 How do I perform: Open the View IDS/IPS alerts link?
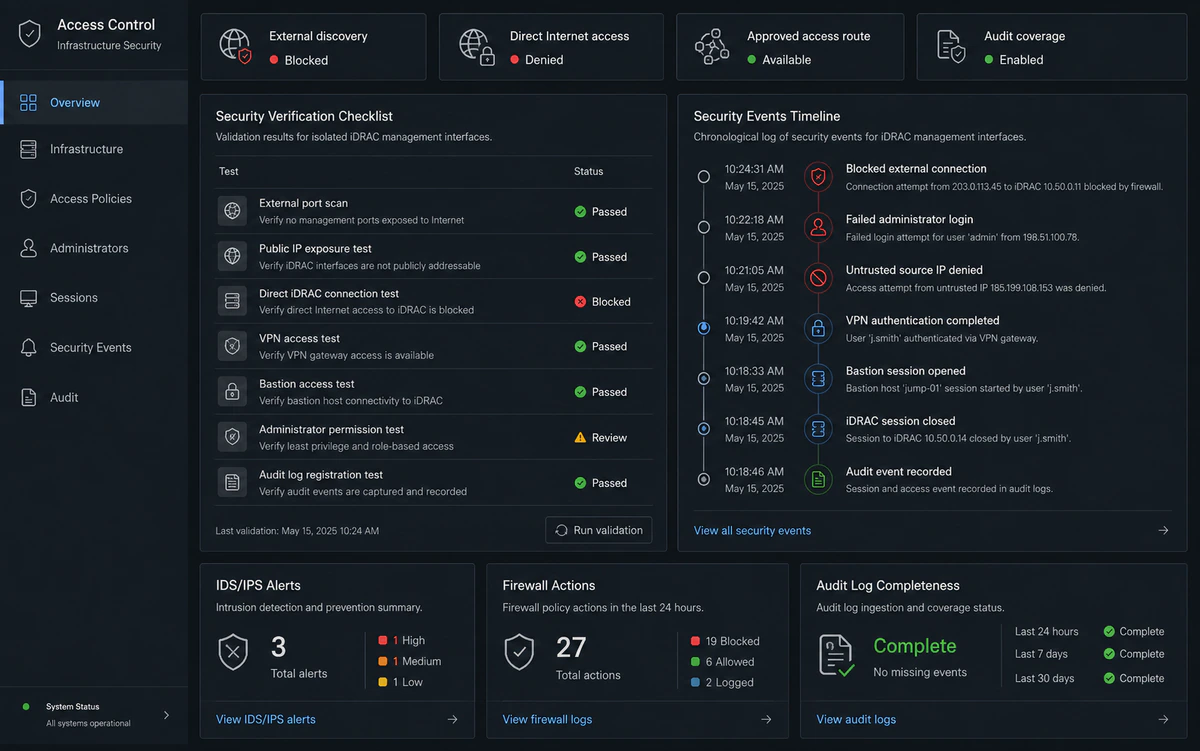pyautogui.click(x=266, y=719)
